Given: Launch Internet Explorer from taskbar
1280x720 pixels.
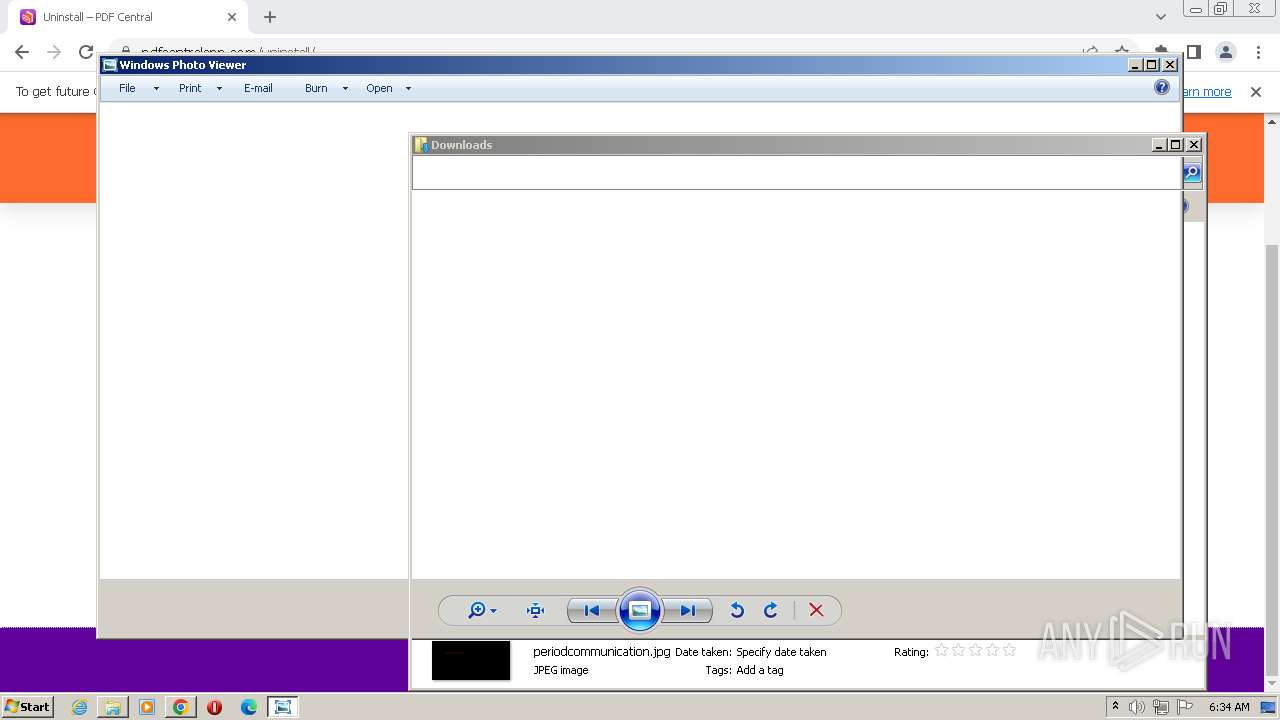Looking at the screenshot, I should point(79,707).
